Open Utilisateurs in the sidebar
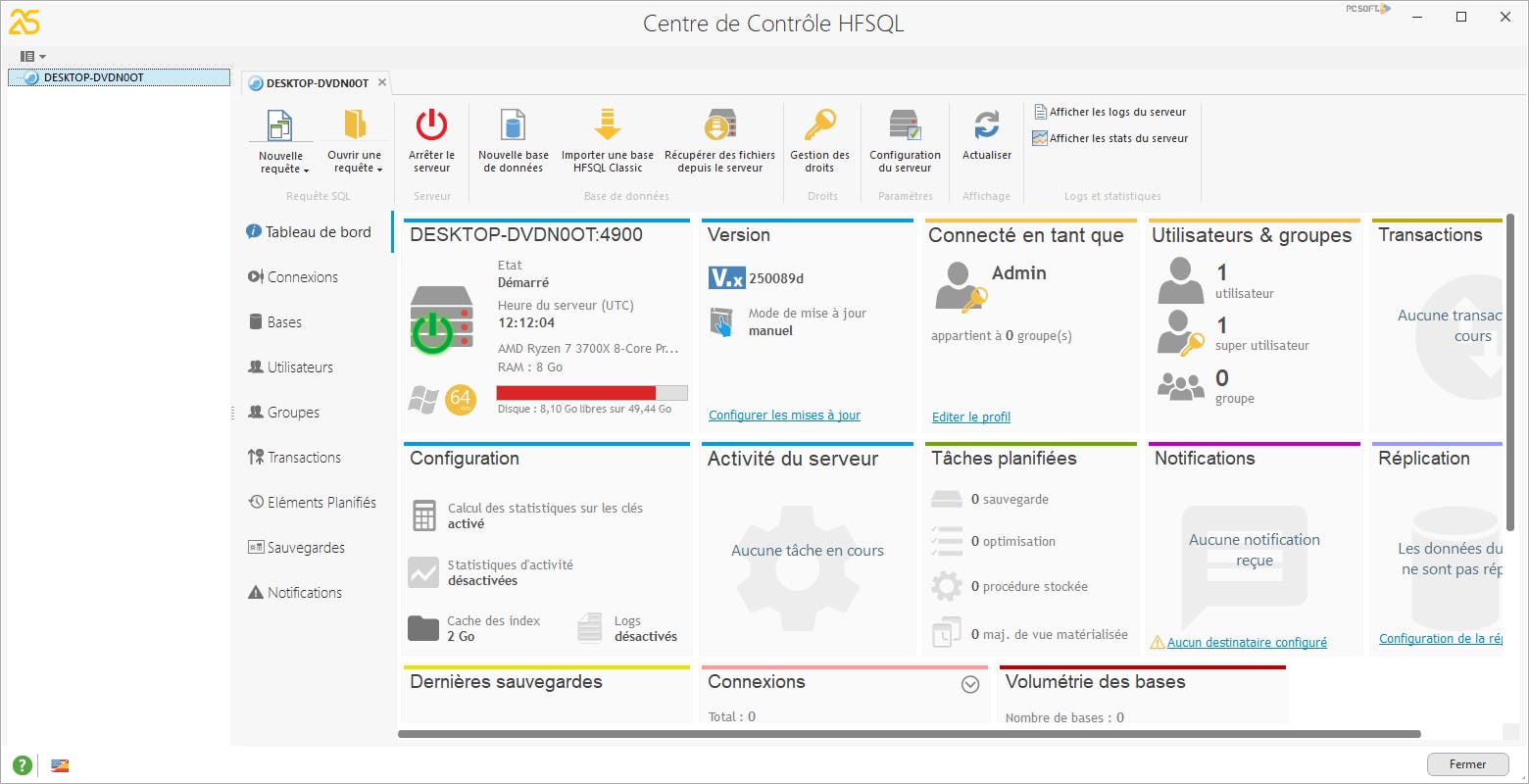This screenshot has height=784, width=1529. (291, 367)
